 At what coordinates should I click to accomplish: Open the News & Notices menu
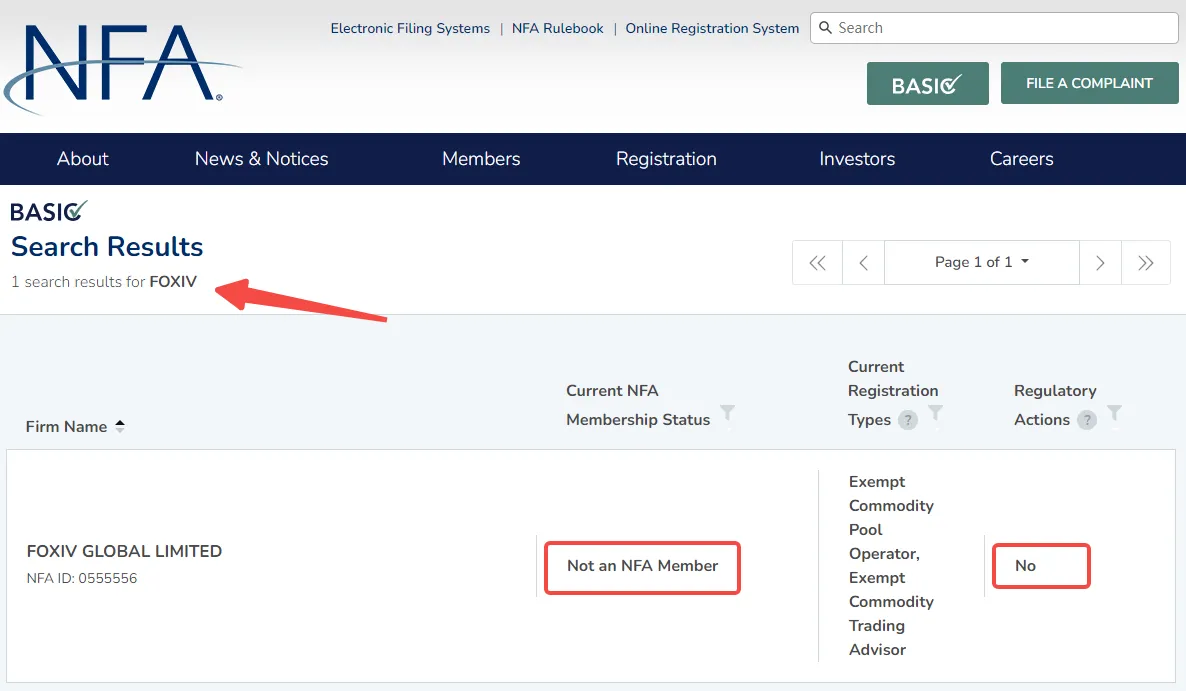tap(262, 159)
